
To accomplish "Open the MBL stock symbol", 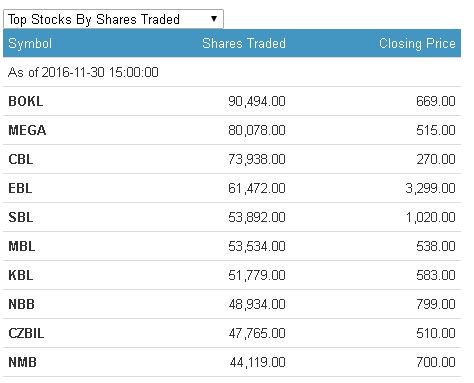I will pyautogui.click(x=22, y=246).
